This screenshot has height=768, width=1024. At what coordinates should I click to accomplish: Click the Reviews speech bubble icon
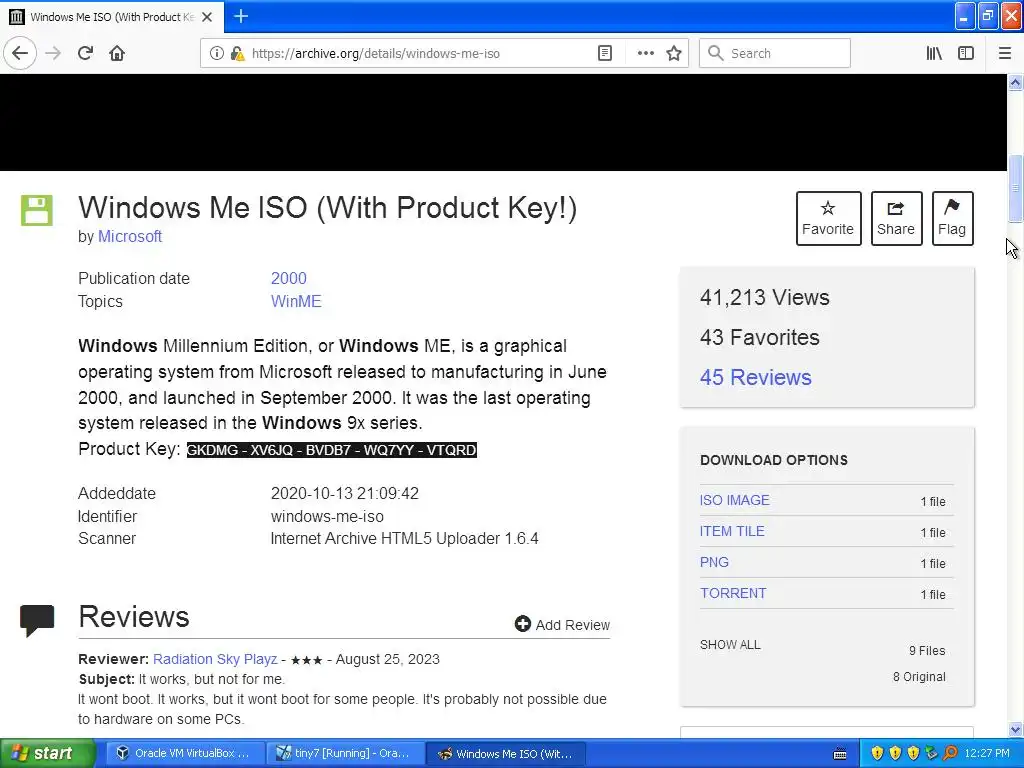[x=37, y=620]
